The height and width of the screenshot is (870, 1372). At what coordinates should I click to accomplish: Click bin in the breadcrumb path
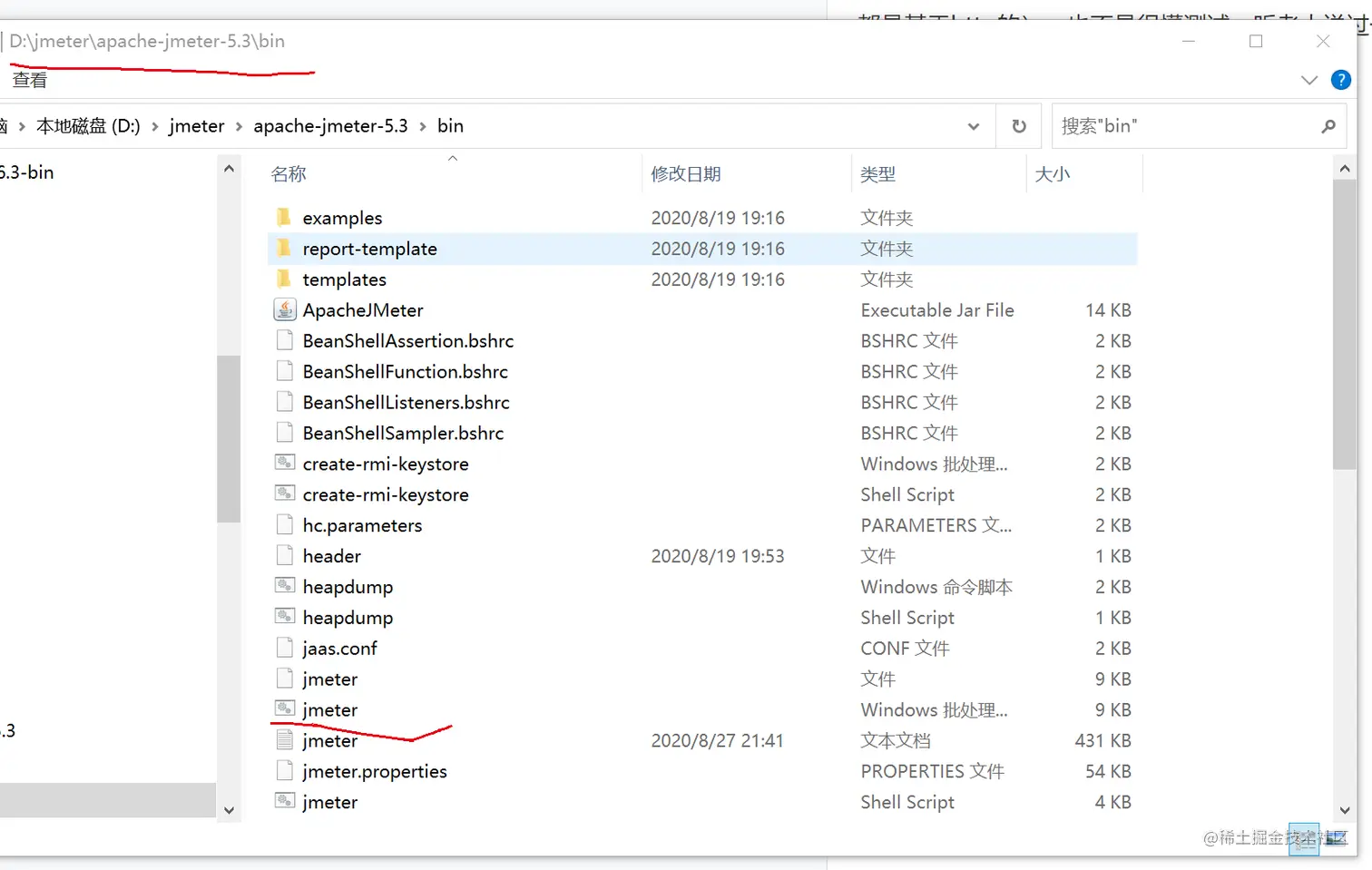[x=450, y=126]
